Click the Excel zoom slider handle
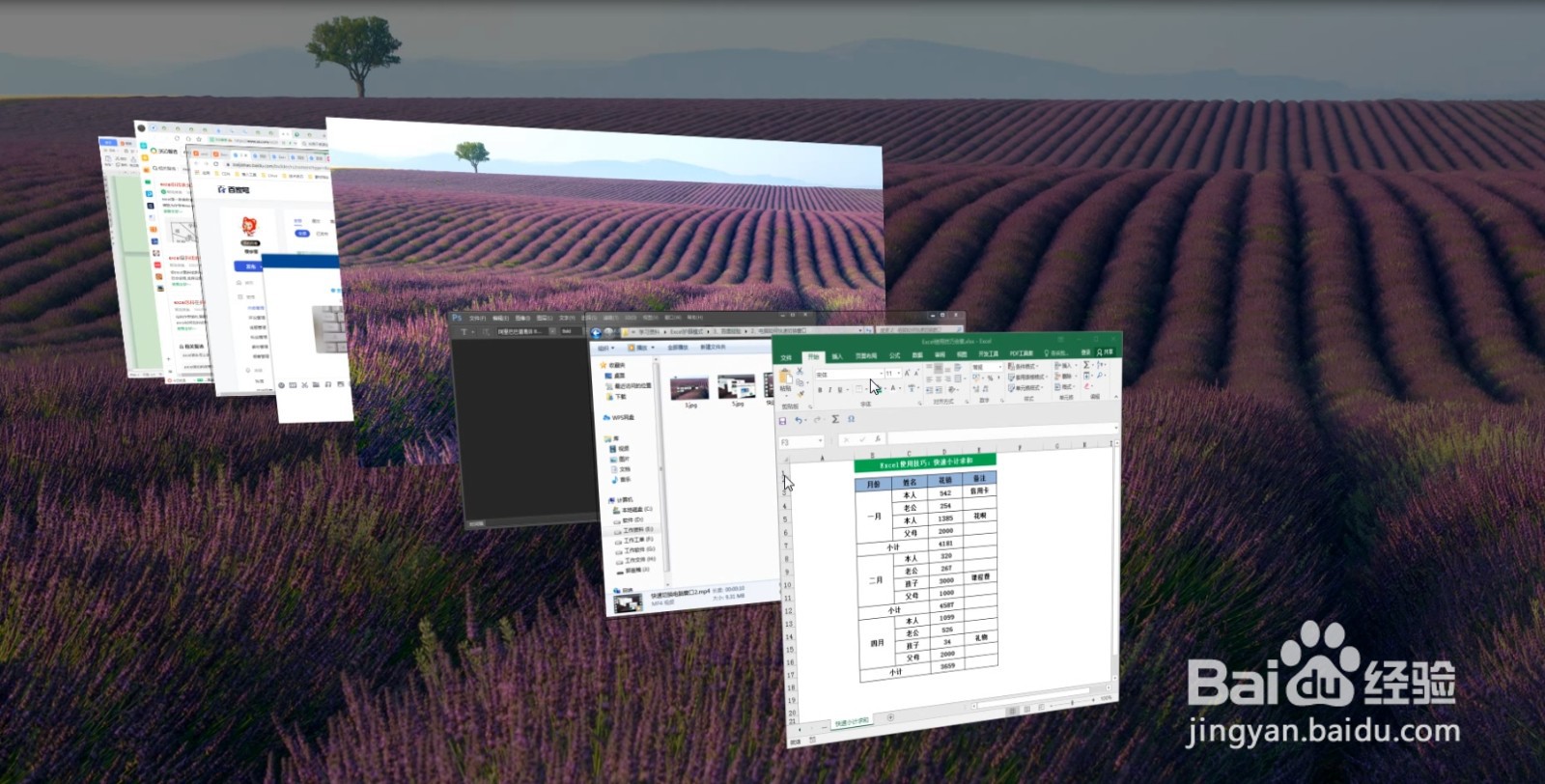 click(1072, 702)
